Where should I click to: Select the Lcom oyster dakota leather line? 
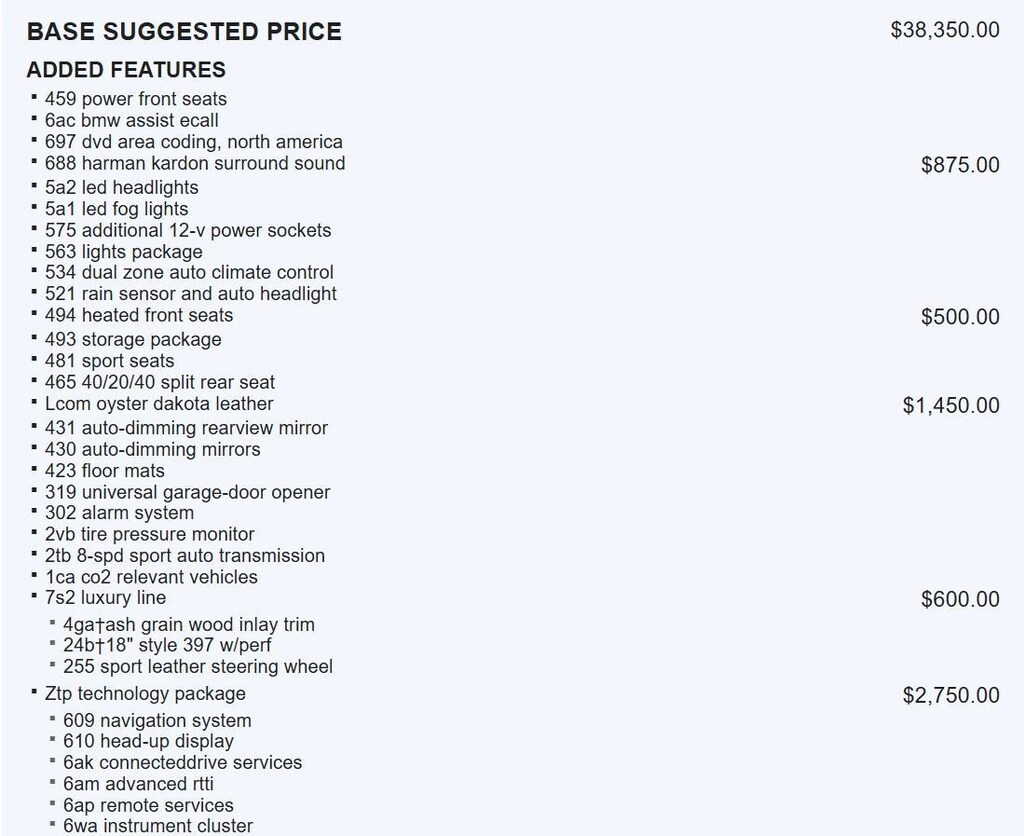[159, 404]
